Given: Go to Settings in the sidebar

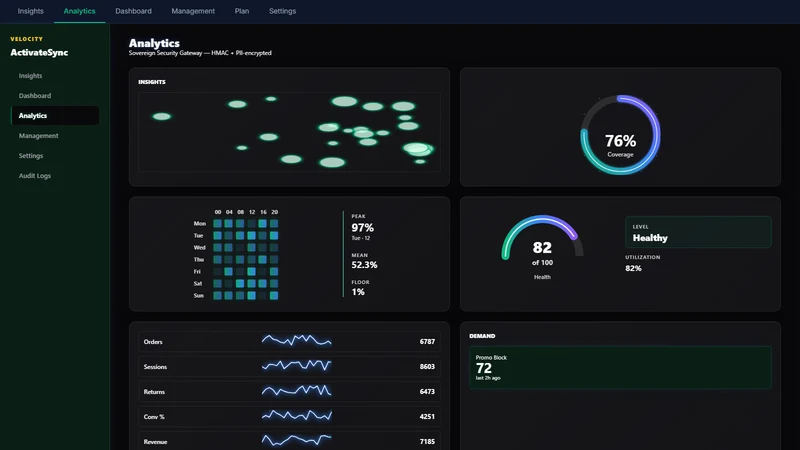Looking at the screenshot, I should [x=55, y=156].
